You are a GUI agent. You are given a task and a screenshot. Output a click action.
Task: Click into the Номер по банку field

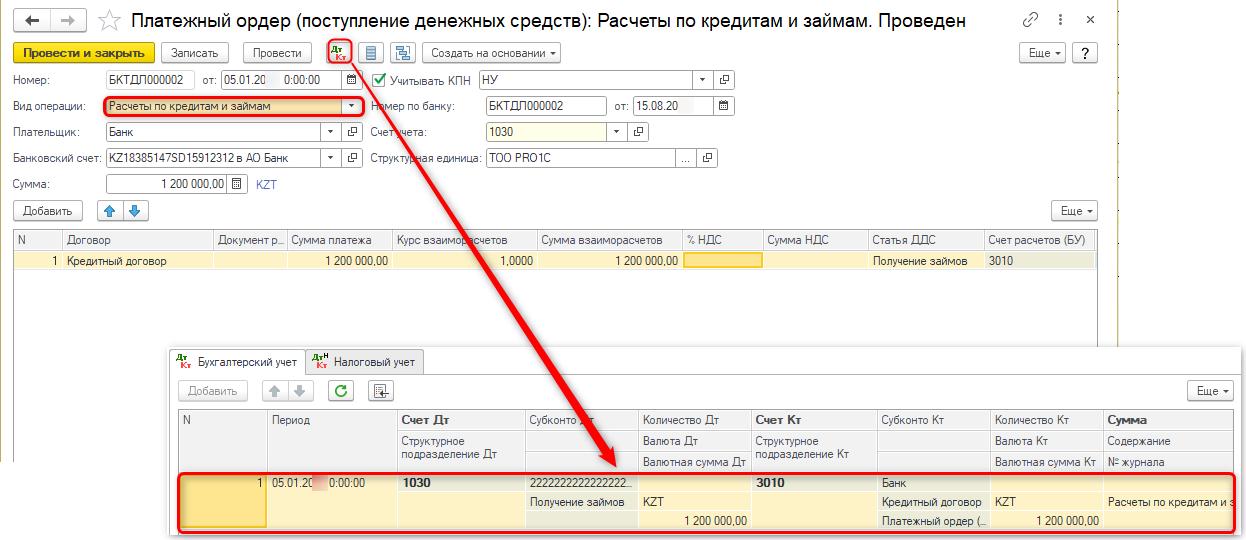click(545, 106)
